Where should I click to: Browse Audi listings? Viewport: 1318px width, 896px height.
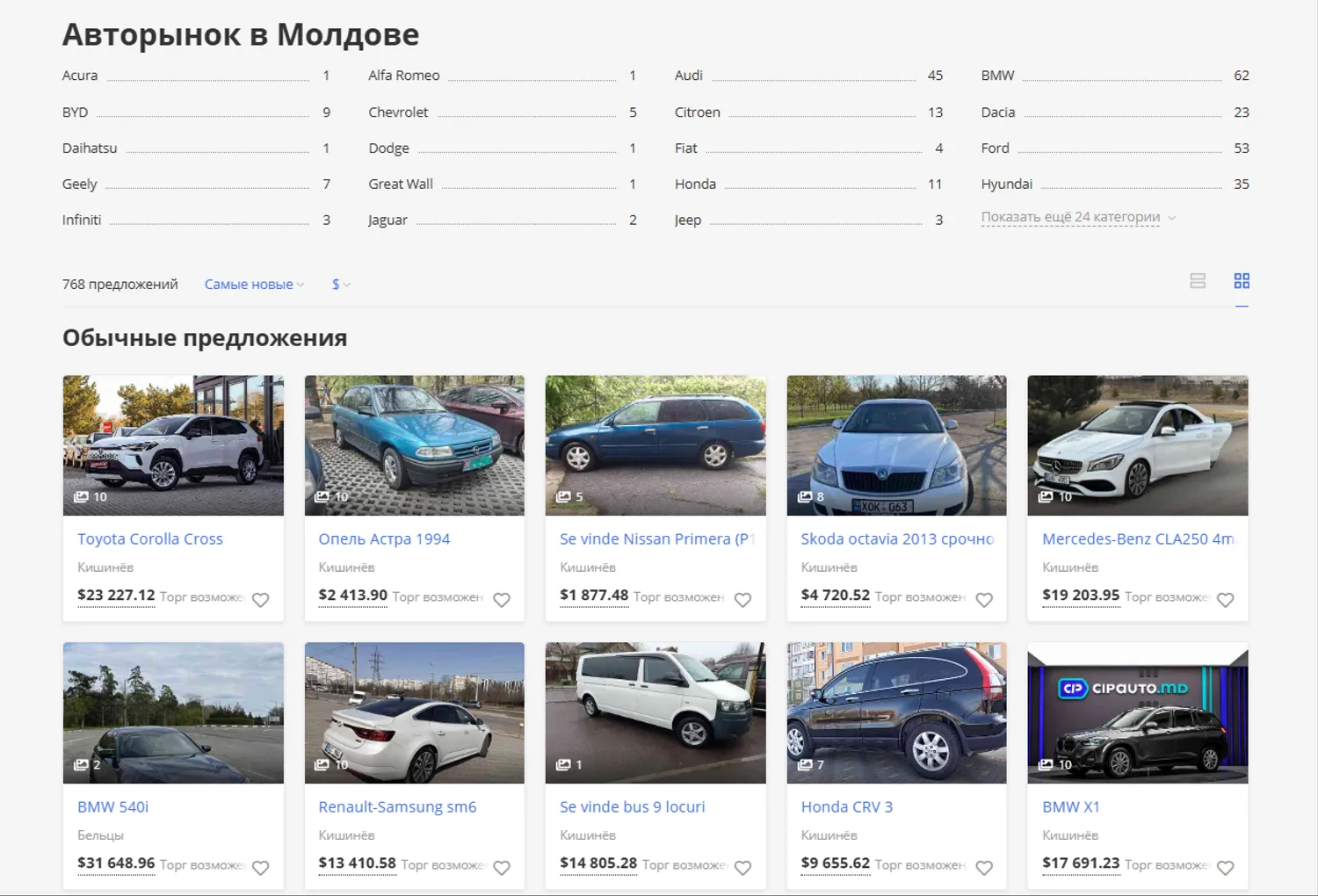click(x=689, y=76)
